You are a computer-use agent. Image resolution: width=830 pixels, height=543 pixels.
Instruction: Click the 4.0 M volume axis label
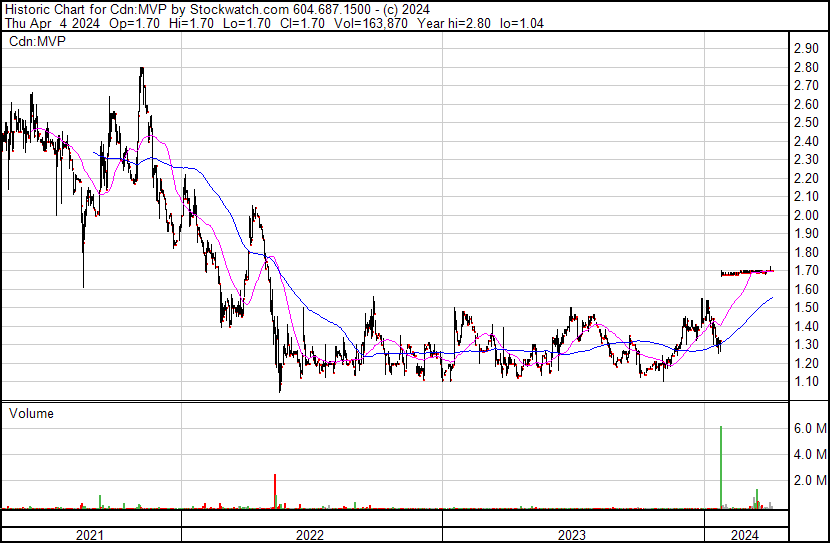point(809,454)
